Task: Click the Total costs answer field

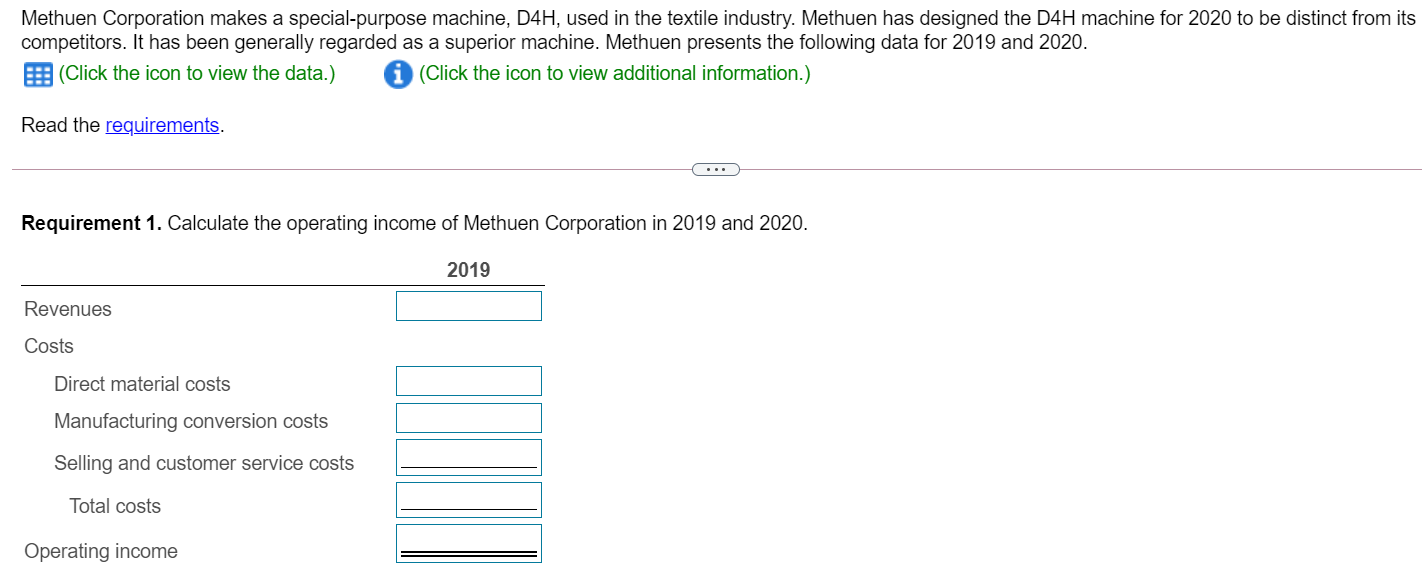Action: click(468, 498)
